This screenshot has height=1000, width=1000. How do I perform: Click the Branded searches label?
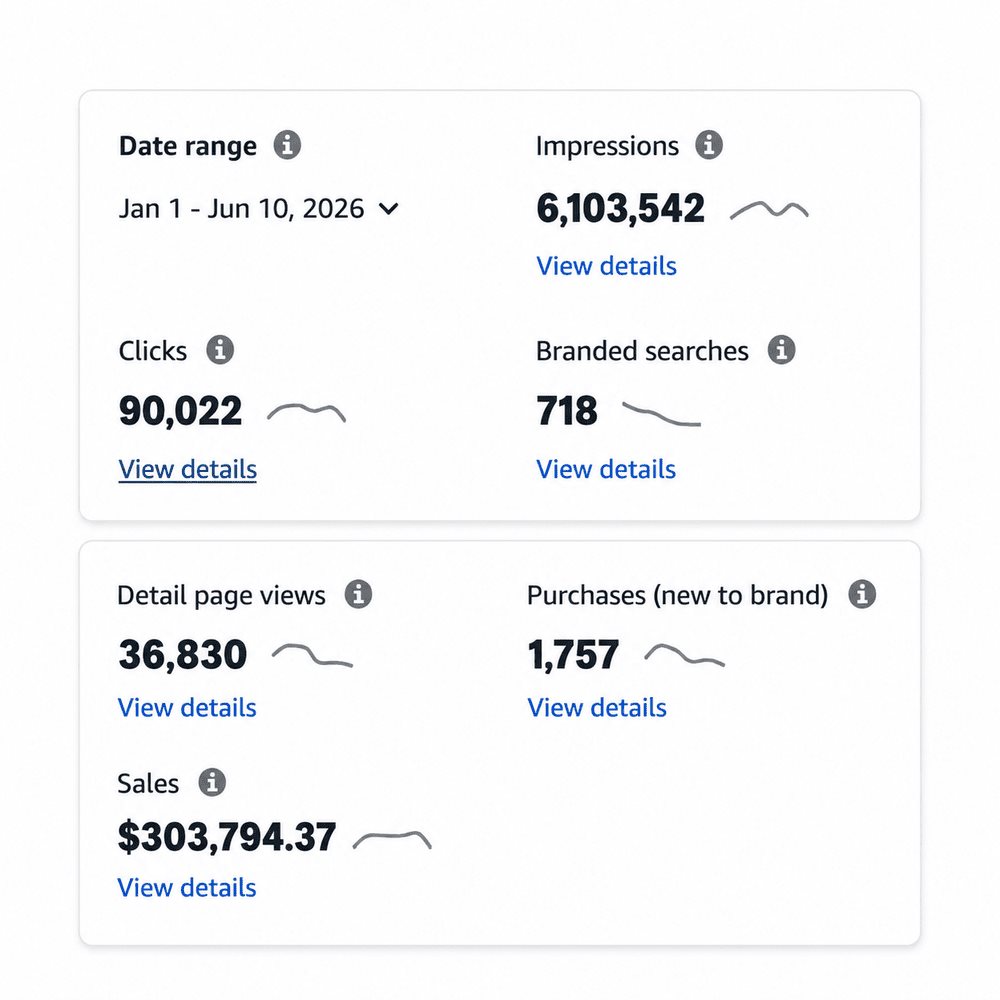tap(642, 351)
